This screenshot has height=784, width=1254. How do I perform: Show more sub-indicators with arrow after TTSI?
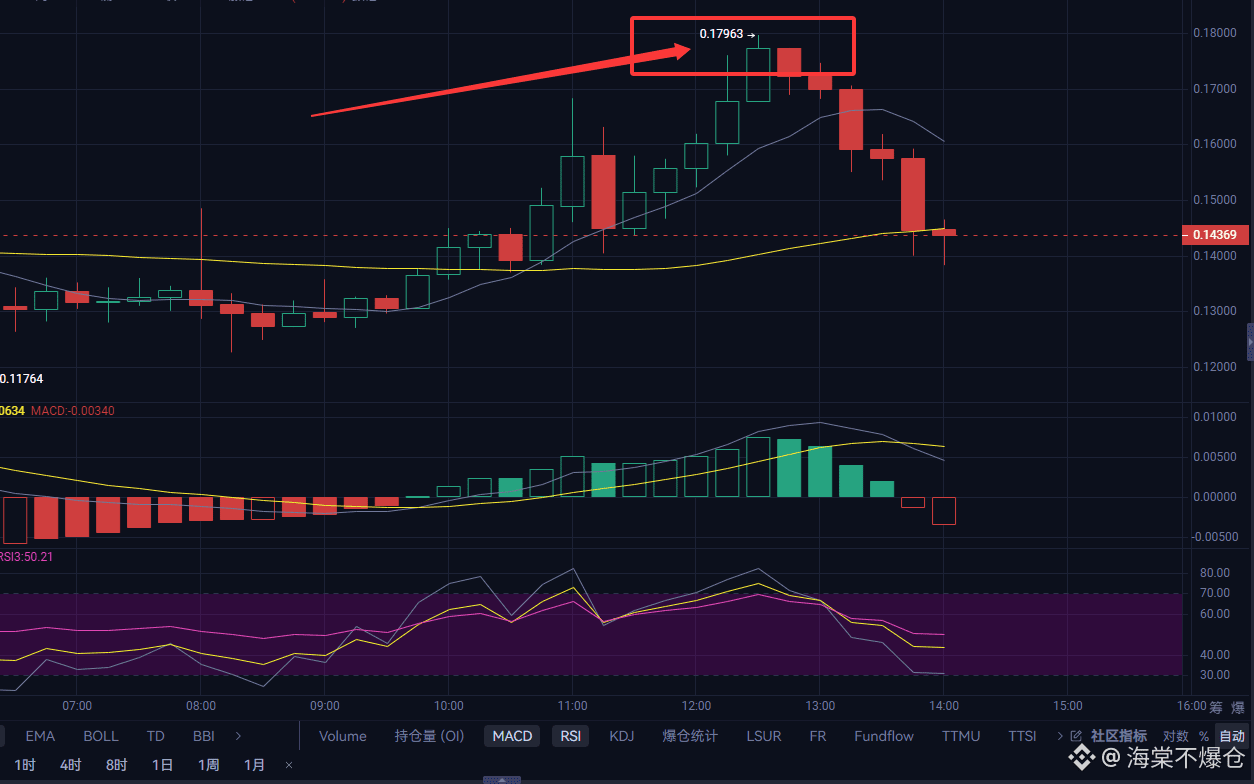(1060, 736)
